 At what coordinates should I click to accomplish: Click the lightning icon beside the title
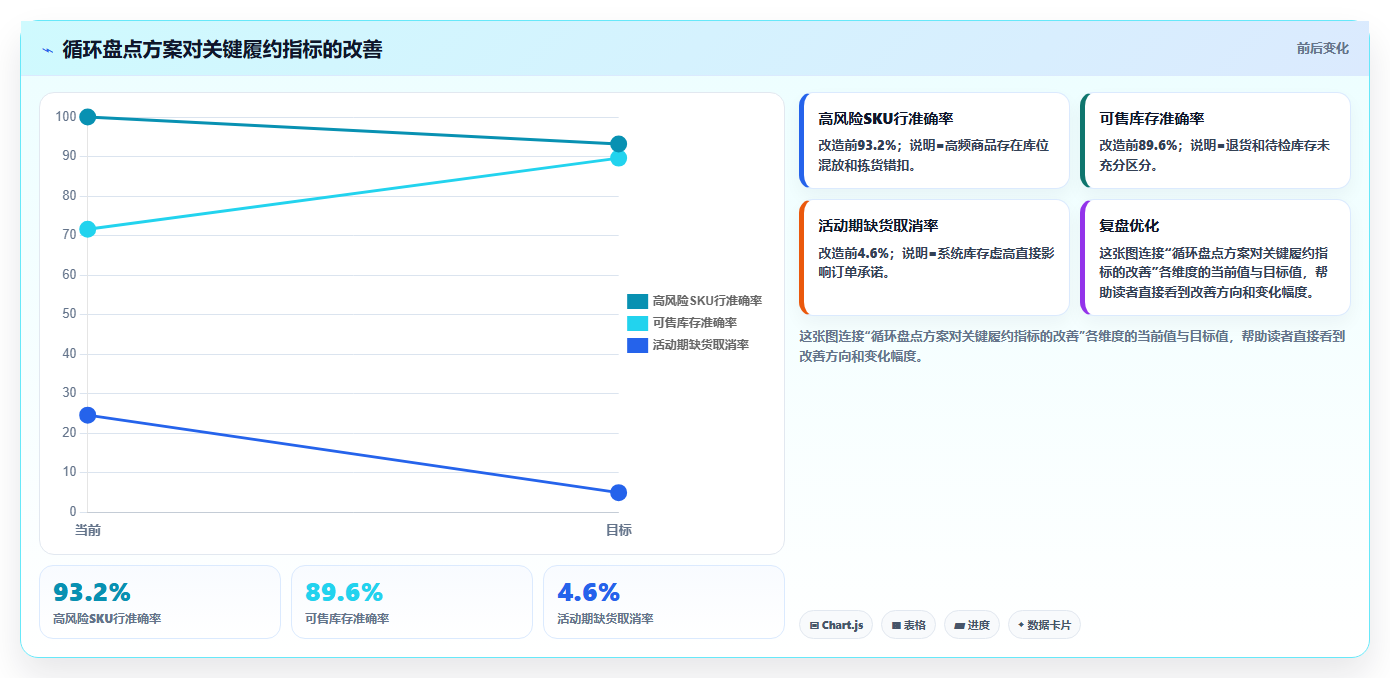point(48,50)
